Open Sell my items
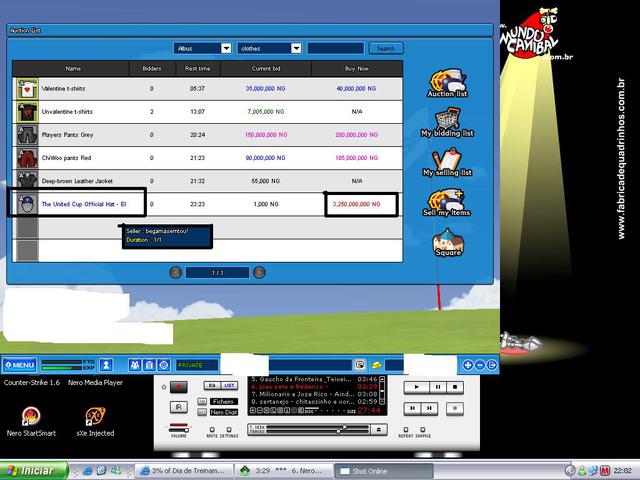640x480 pixels. pos(447,202)
